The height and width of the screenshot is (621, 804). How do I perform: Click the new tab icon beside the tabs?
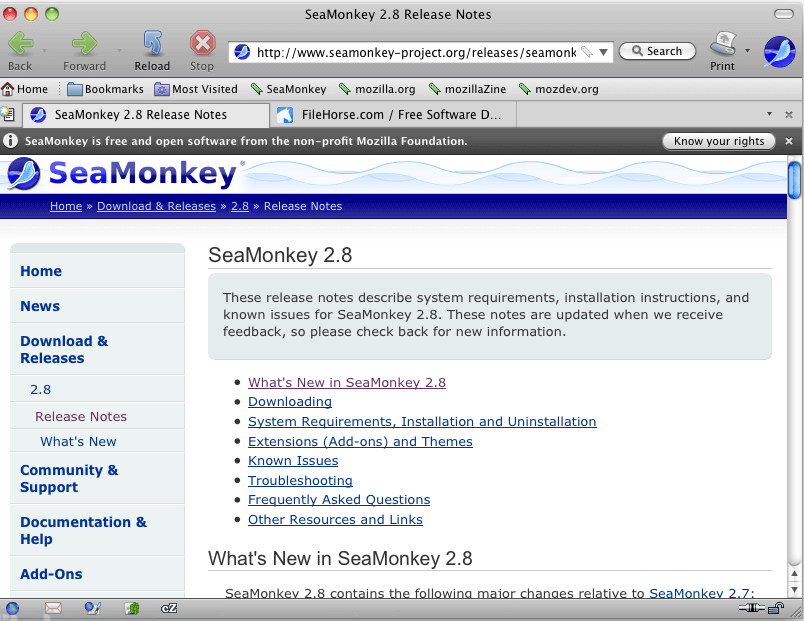(8, 114)
